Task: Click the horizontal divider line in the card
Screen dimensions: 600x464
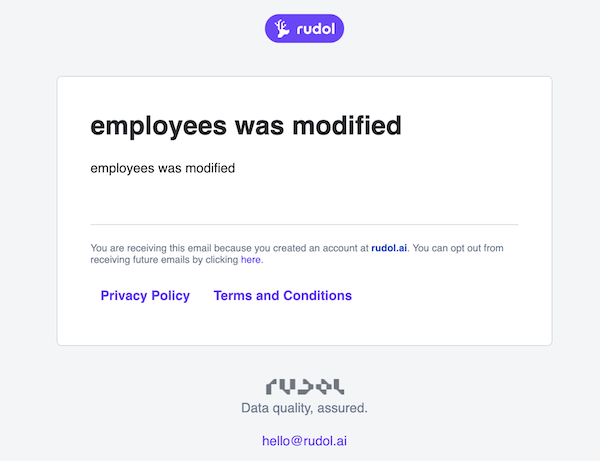Action: coord(304,225)
